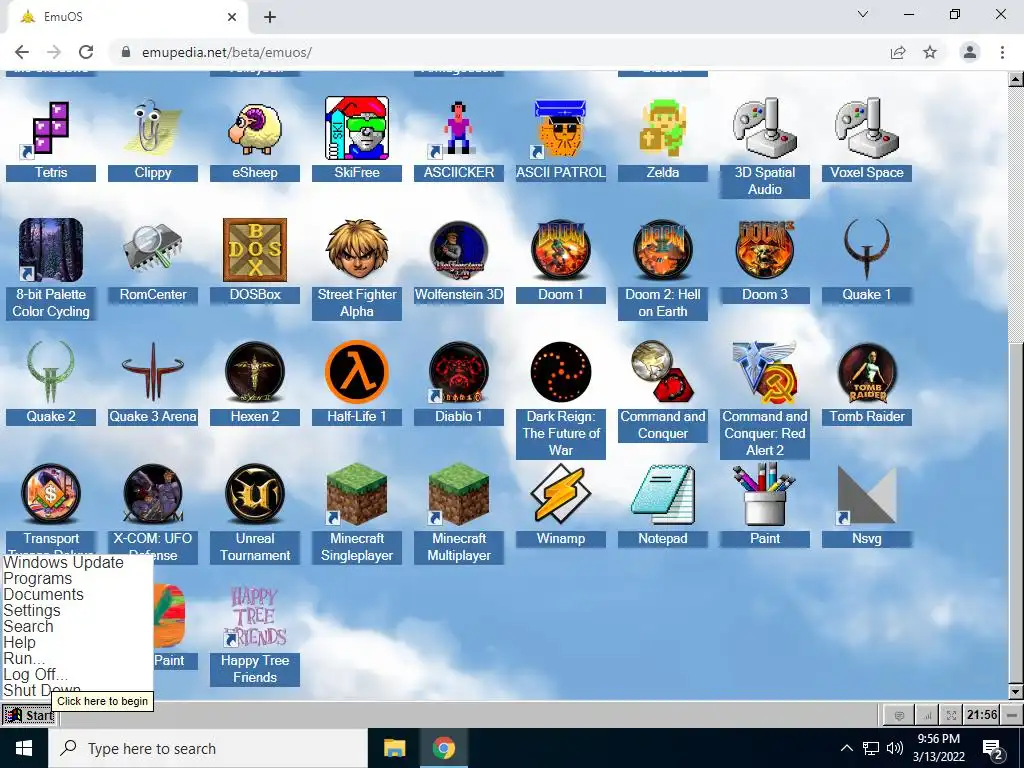The width and height of the screenshot is (1024, 768).
Task: Open the eSheep icon
Action: (x=255, y=129)
